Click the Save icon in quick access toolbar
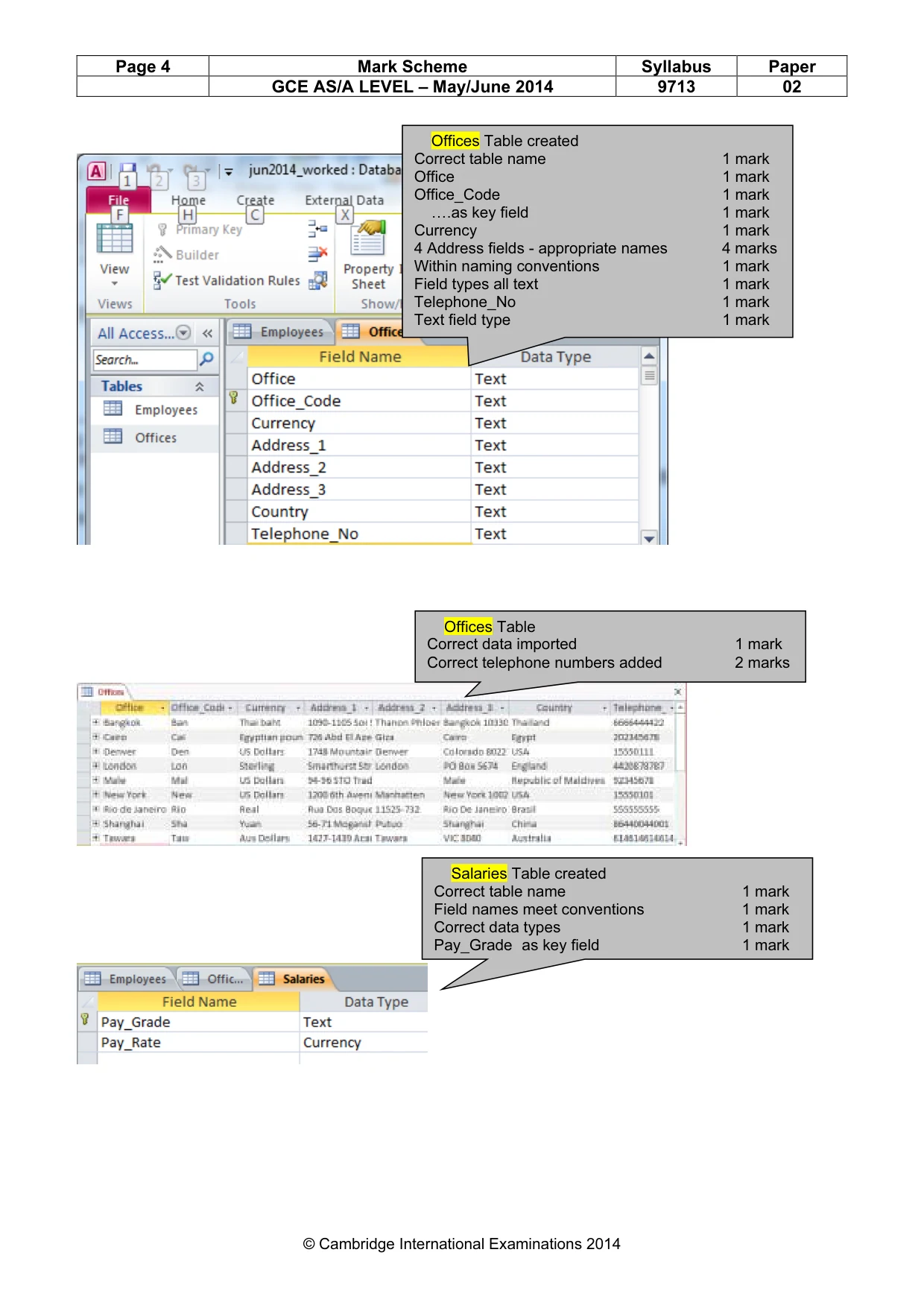The width and height of the screenshot is (924, 1308). 127,172
